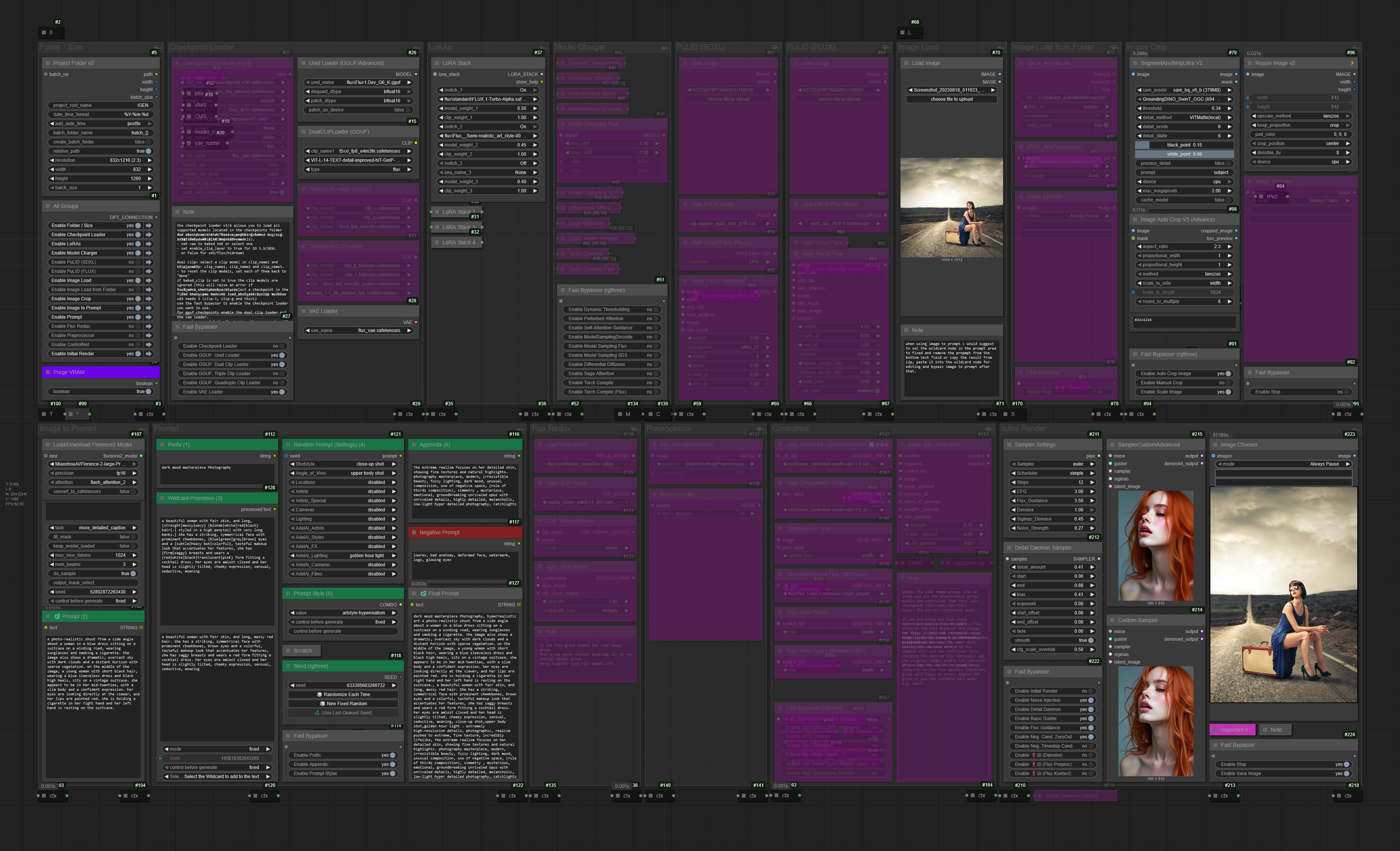Collapse the Purge VRAM node via its square icon

(47, 372)
